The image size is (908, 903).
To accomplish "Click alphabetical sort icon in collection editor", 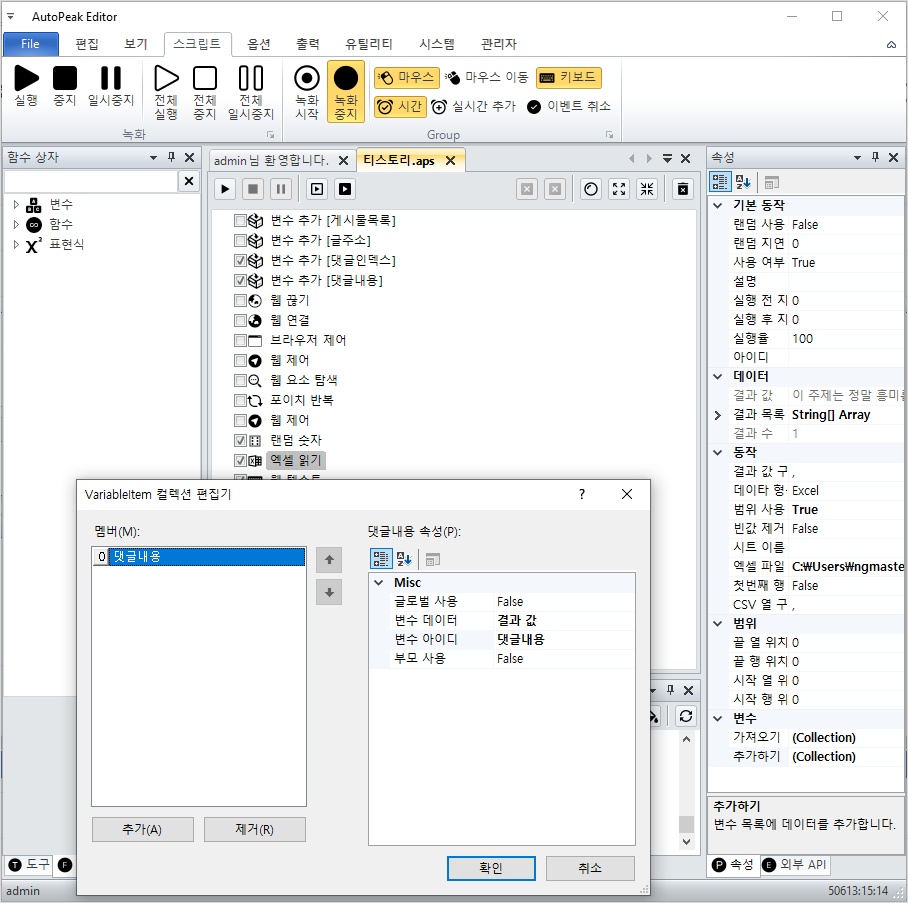I will pos(404,559).
